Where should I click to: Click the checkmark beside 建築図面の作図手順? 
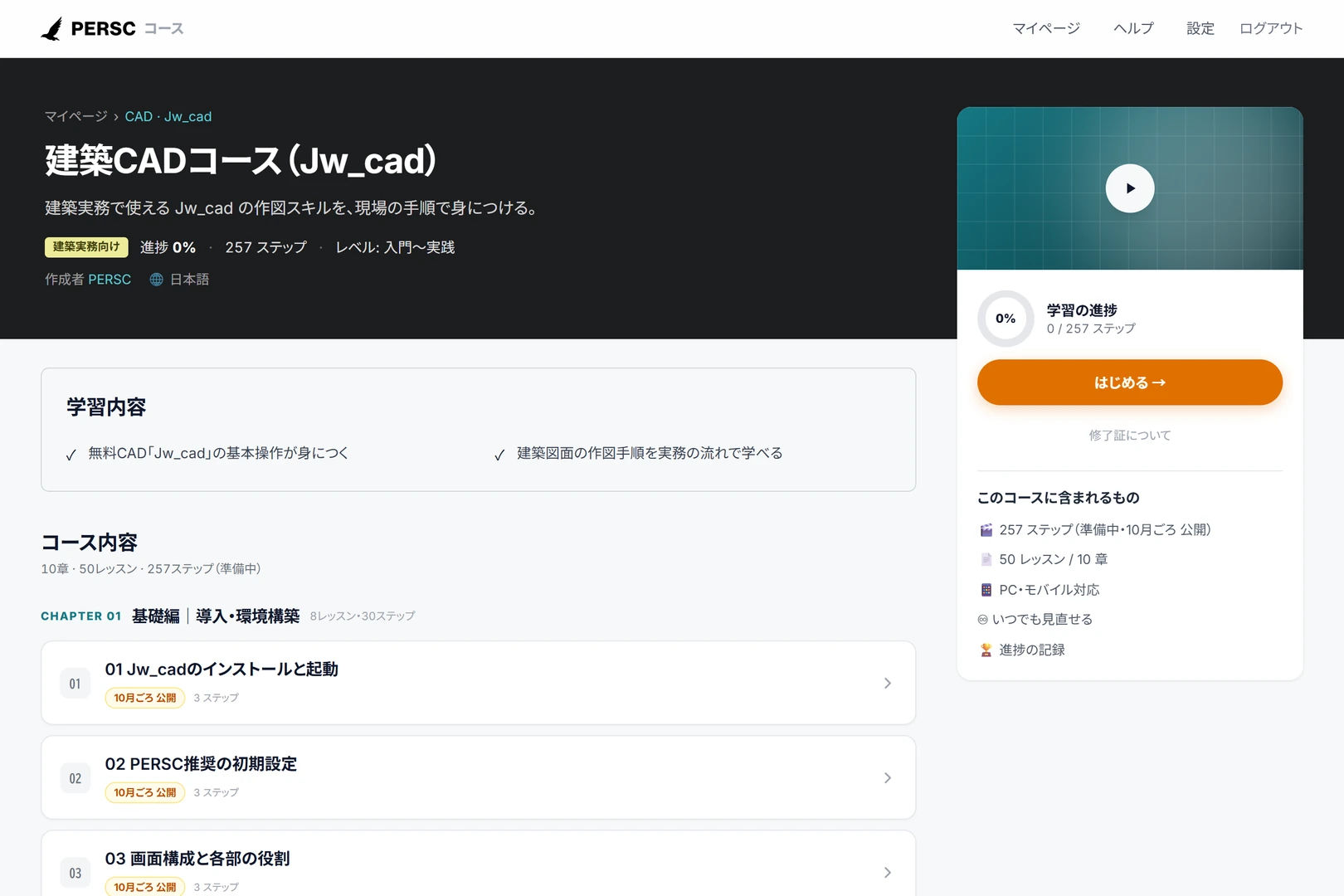coord(499,455)
